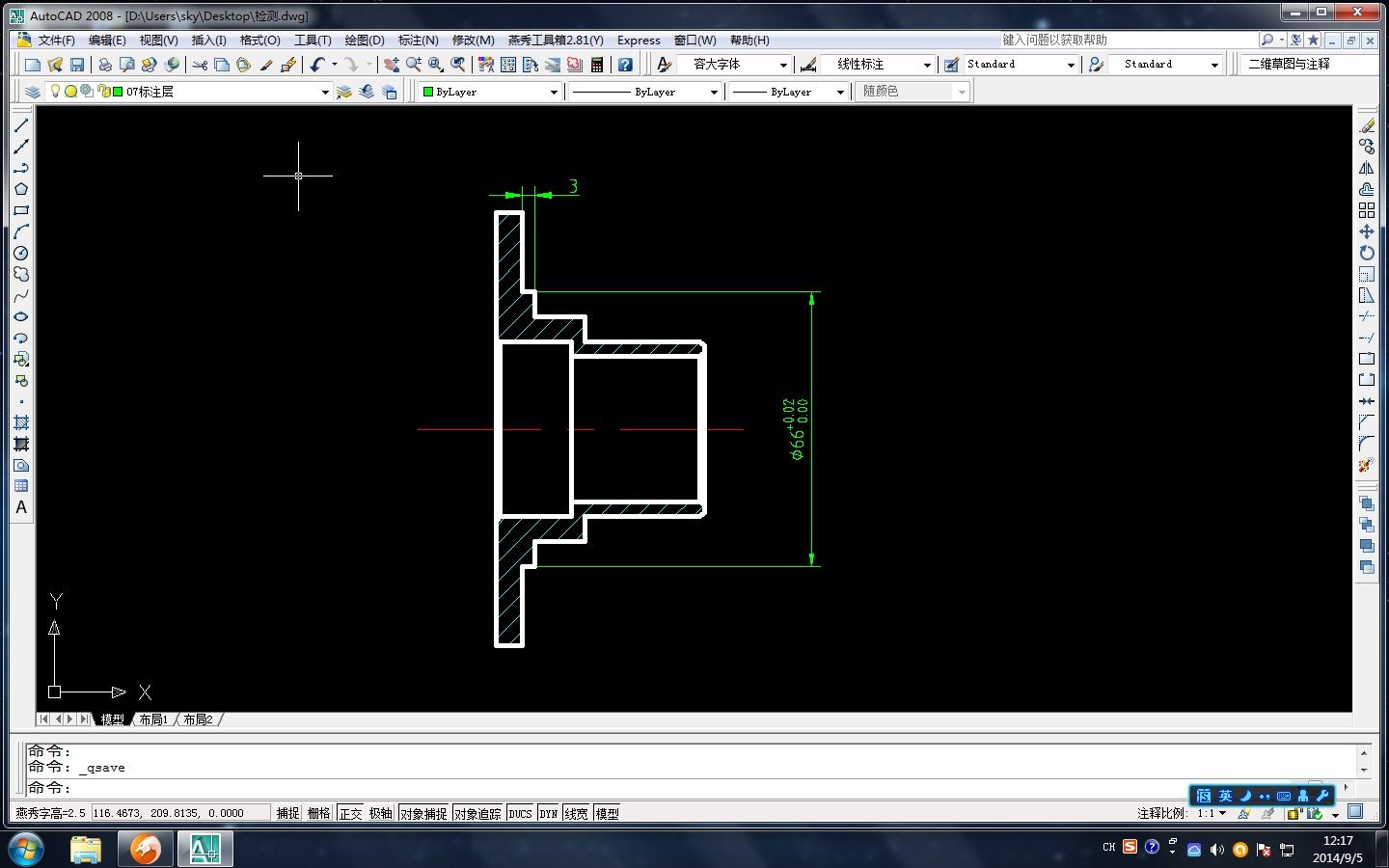Toggle Lineweight display (线宽)
Screen dimensions: 1389x868
click(x=576, y=813)
